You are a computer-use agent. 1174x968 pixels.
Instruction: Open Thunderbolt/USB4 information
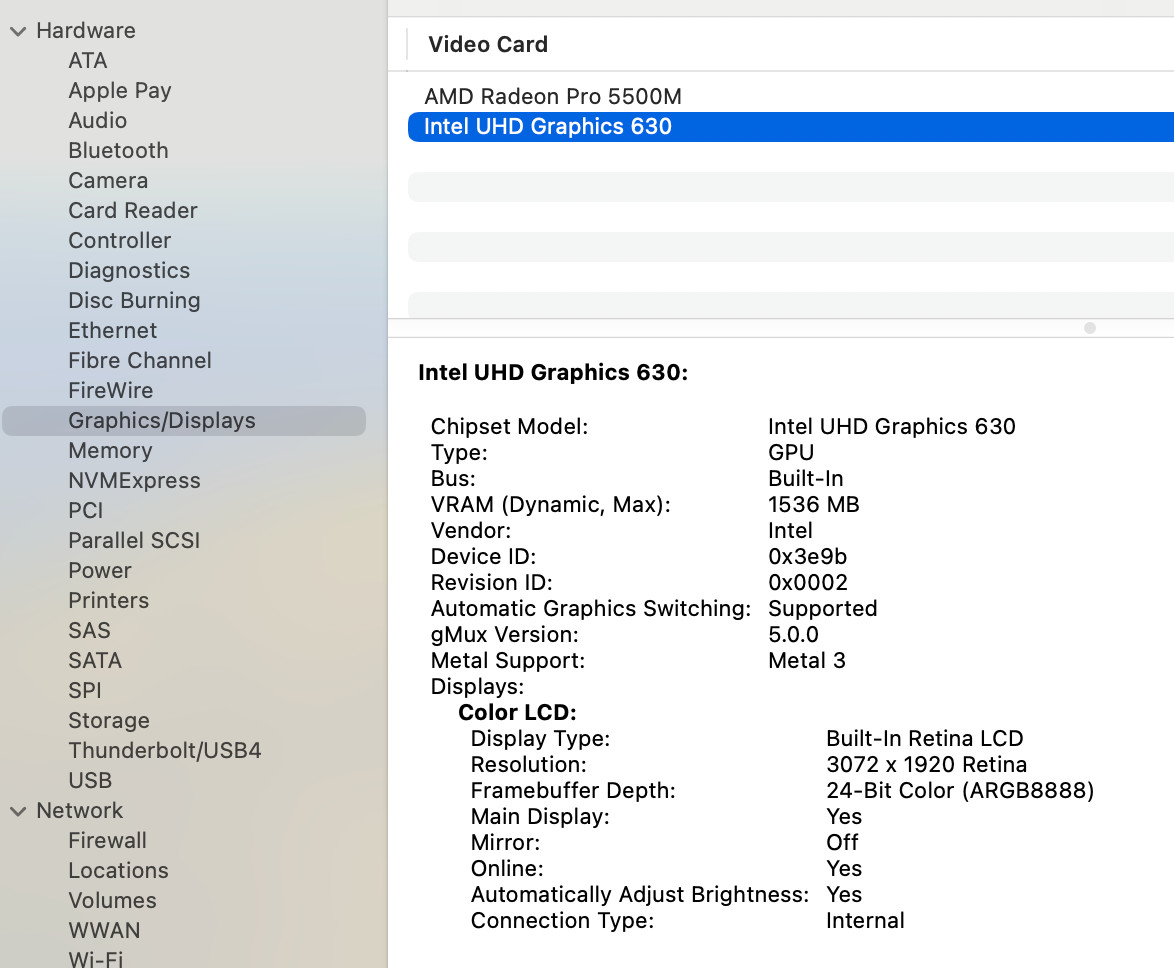(165, 749)
